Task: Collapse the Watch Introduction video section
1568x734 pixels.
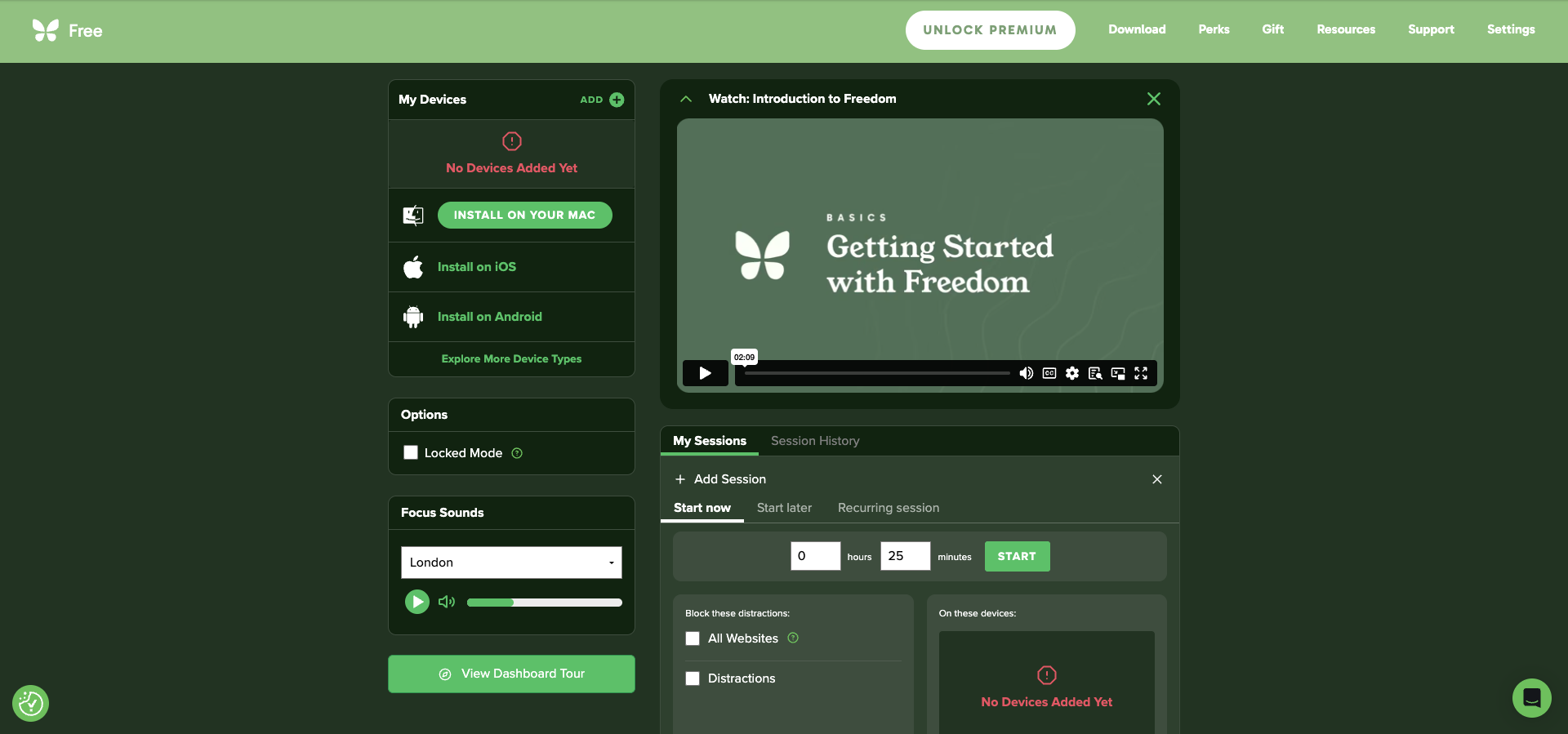Action: click(x=686, y=99)
